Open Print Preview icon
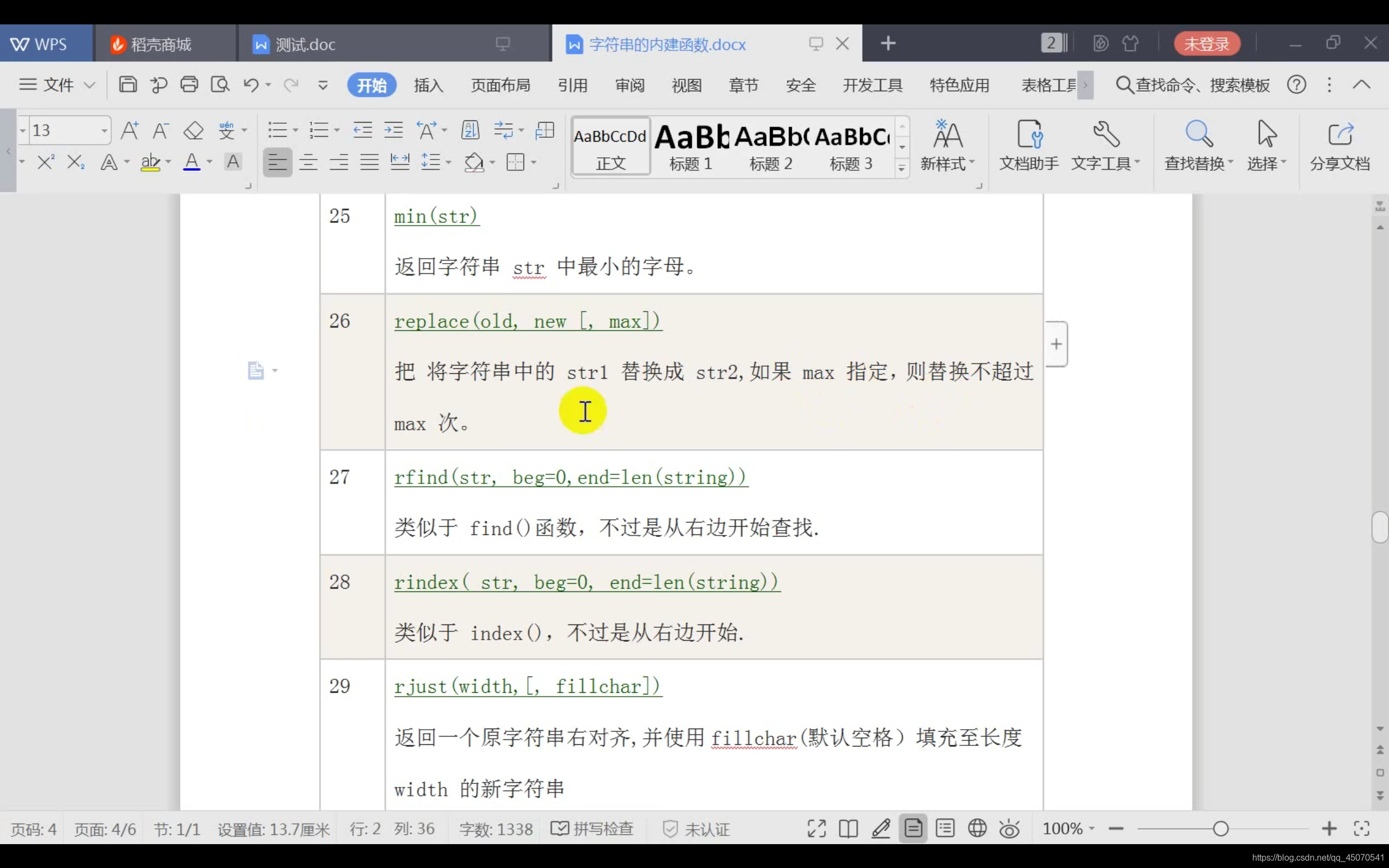This screenshot has width=1389, height=868. pos(220,85)
